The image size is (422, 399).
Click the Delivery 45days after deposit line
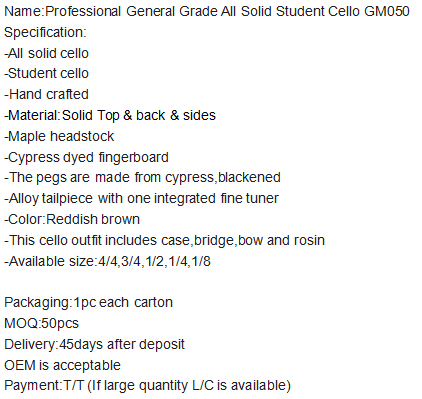pyautogui.click(x=94, y=344)
